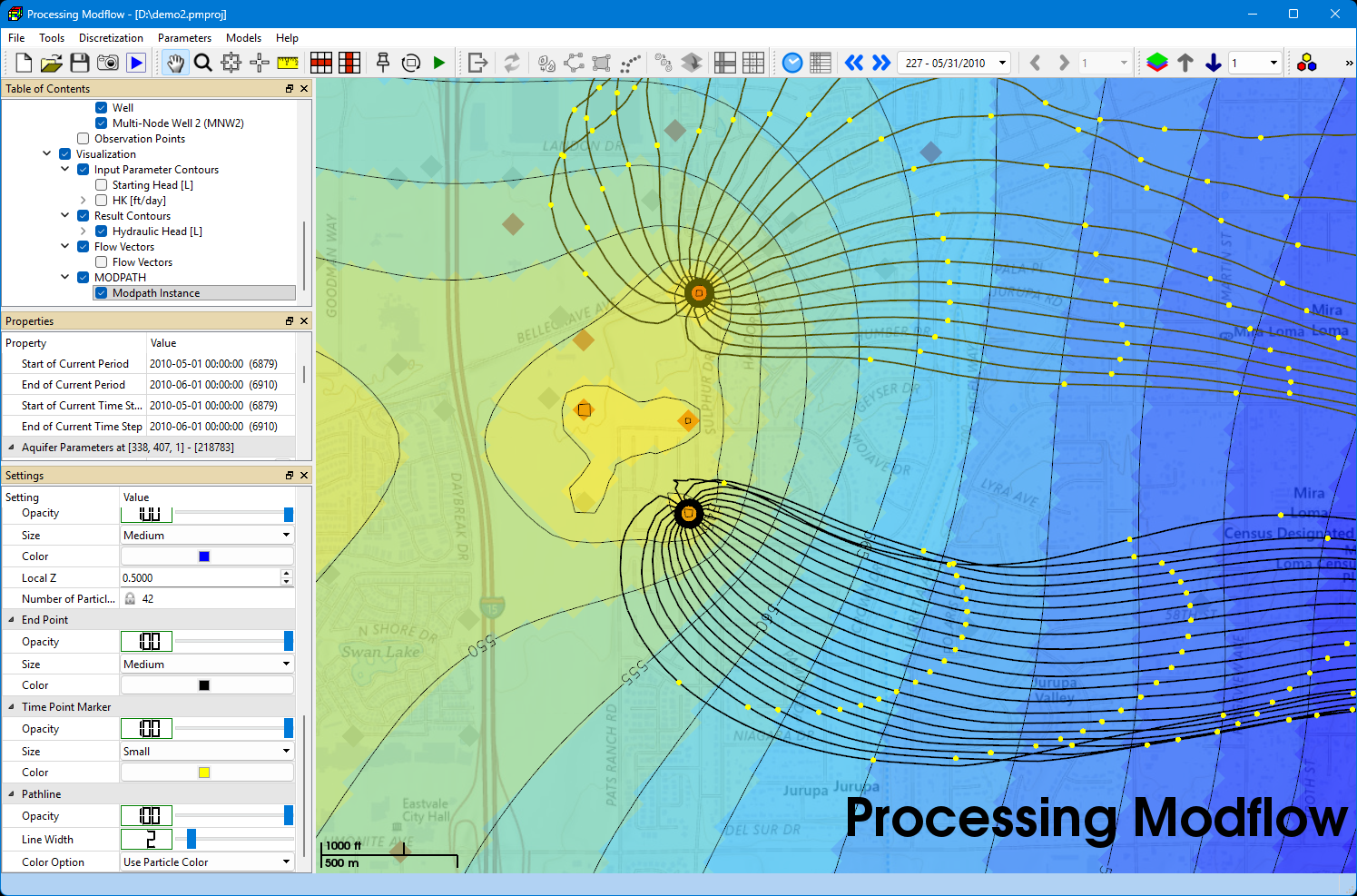Check the HK [ft/day] checkbox

[x=102, y=201]
